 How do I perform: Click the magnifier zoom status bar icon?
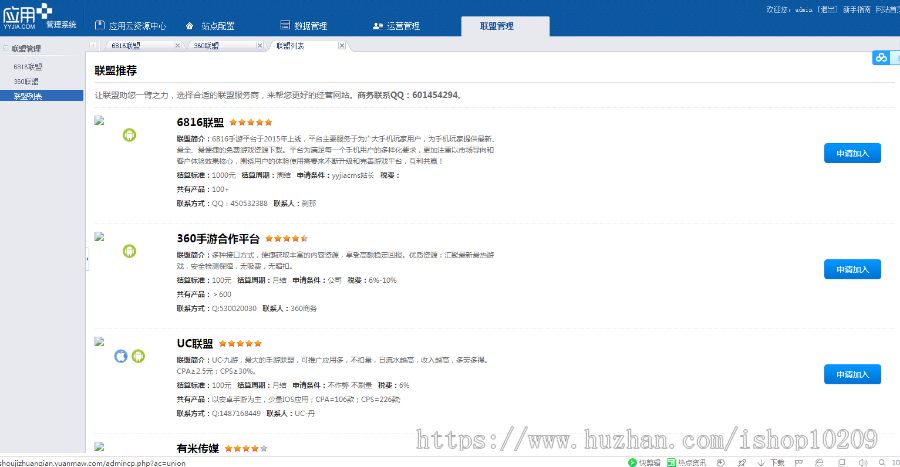click(882, 462)
